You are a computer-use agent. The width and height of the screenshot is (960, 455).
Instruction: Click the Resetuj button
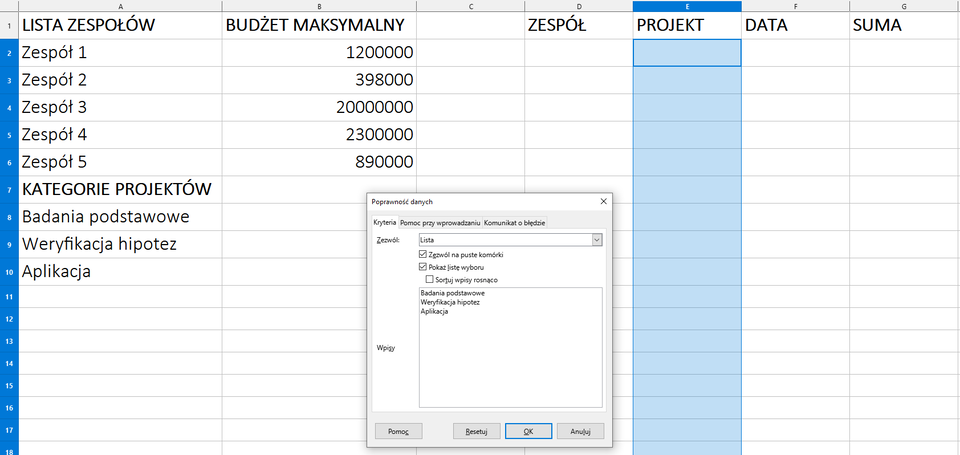pos(476,431)
